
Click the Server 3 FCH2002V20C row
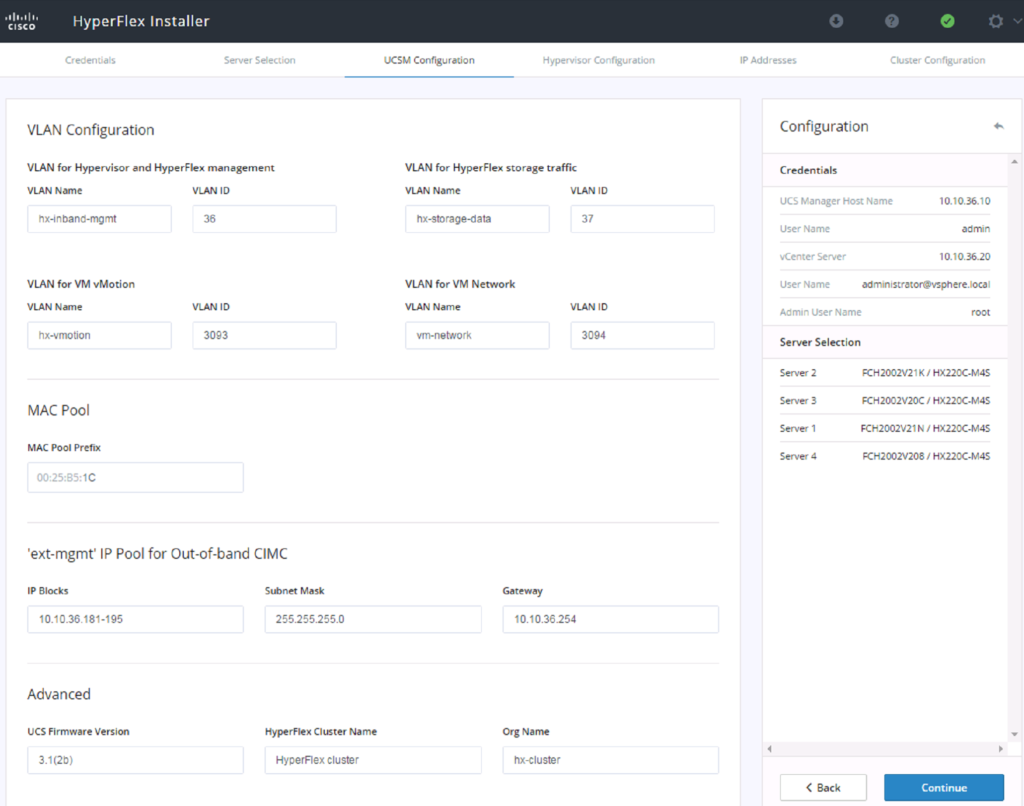coord(885,400)
